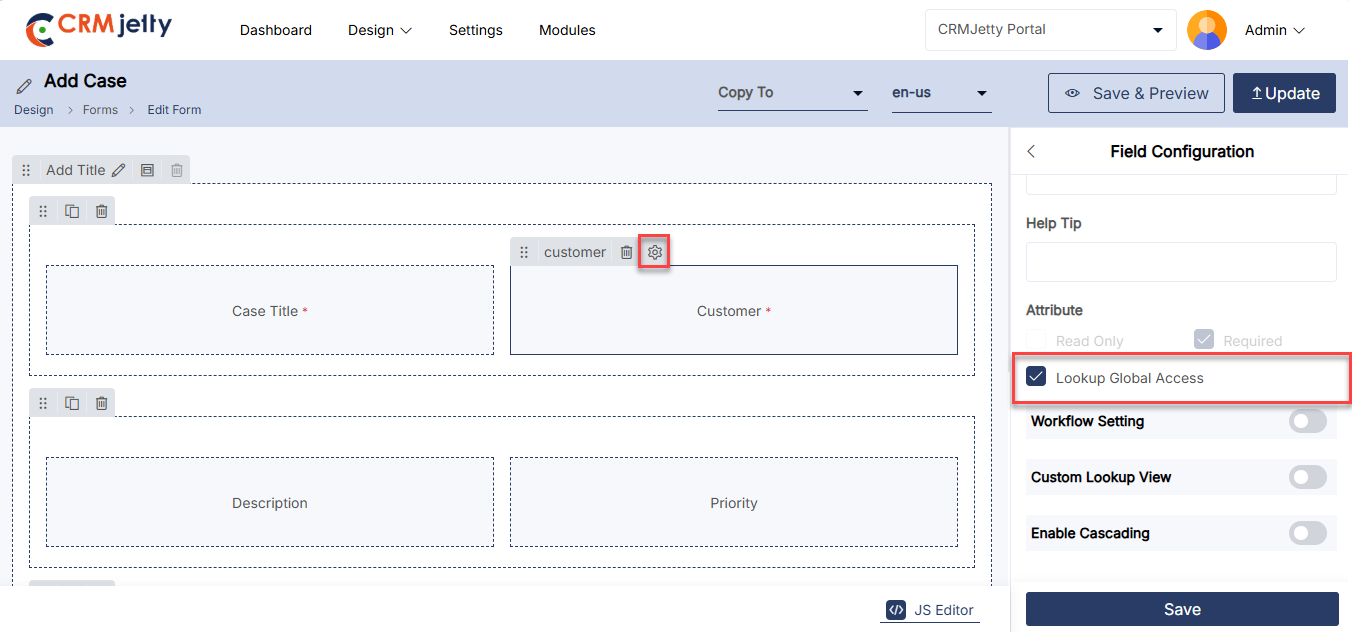Toggle Custom Lookup View on

(x=1307, y=477)
